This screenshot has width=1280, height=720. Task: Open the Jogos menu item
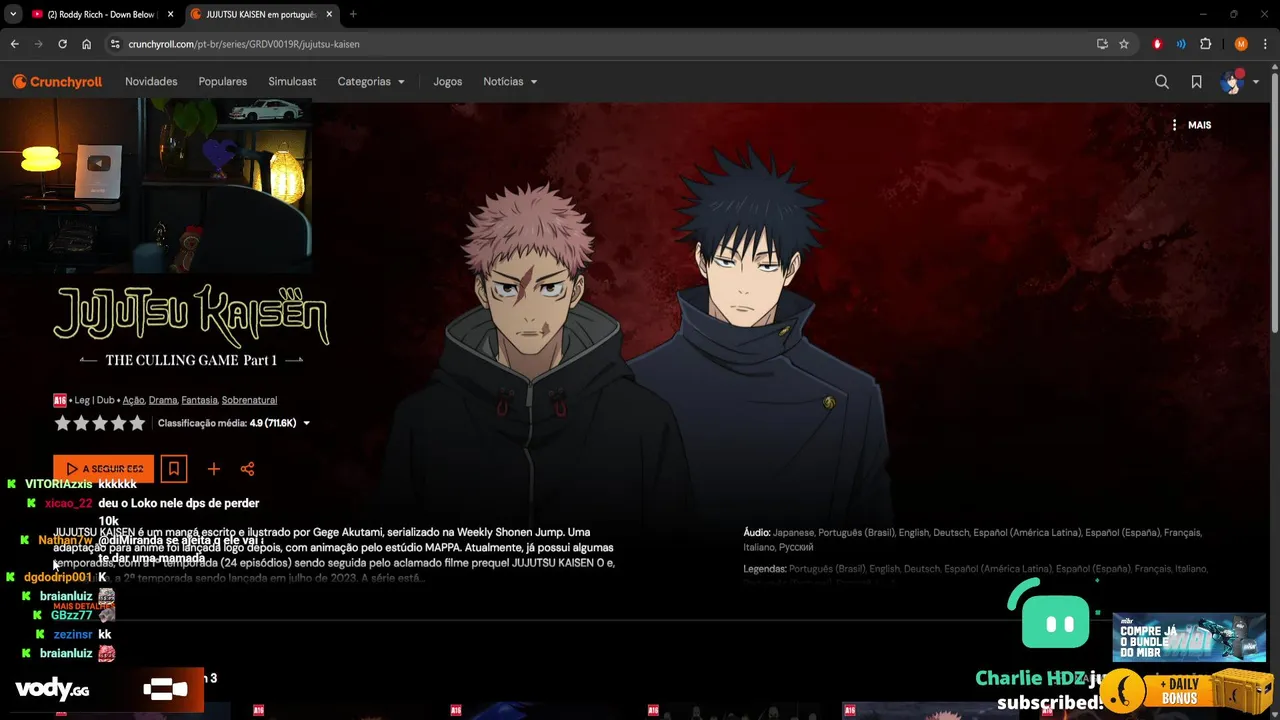(448, 82)
